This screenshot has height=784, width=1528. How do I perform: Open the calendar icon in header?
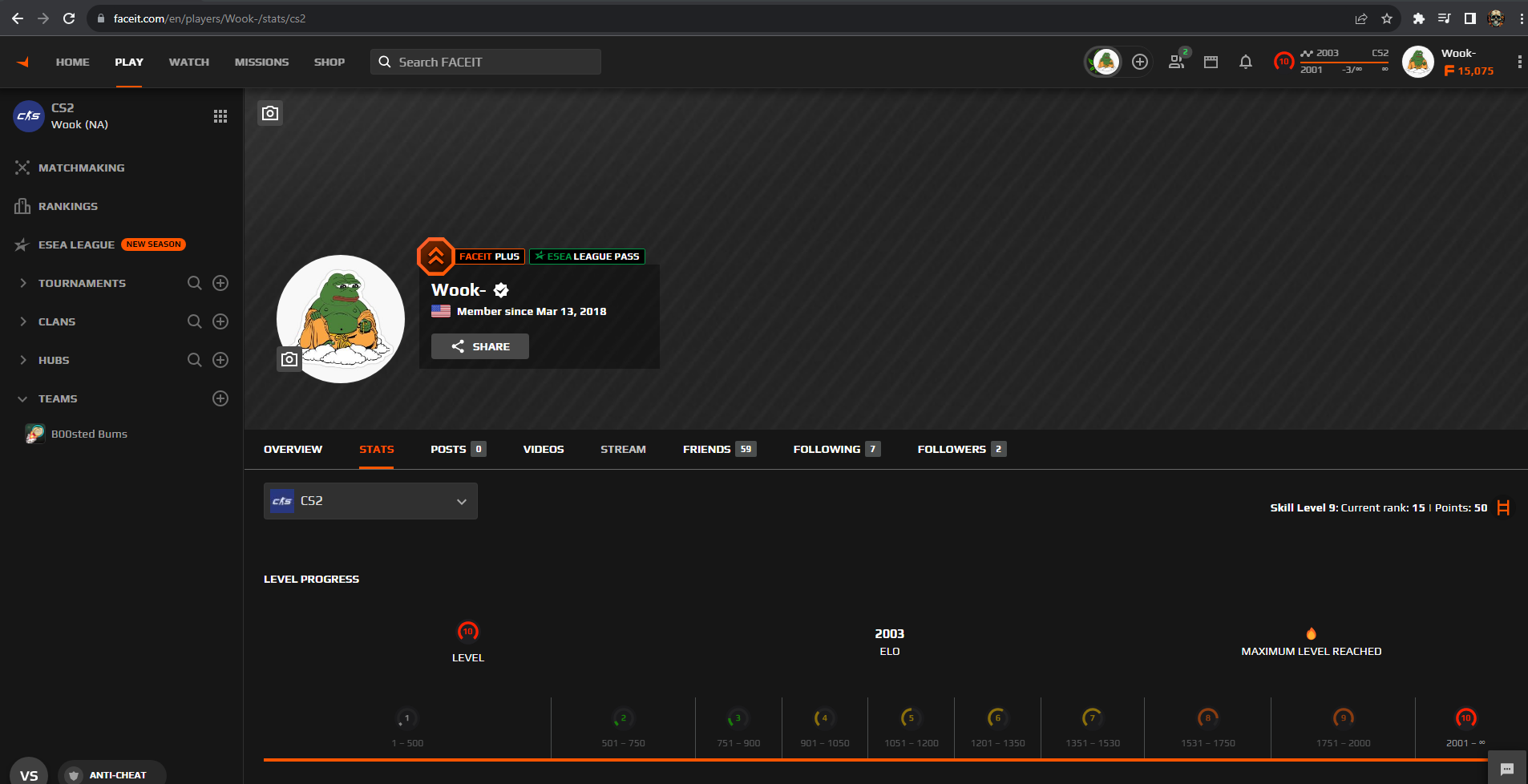1211,62
